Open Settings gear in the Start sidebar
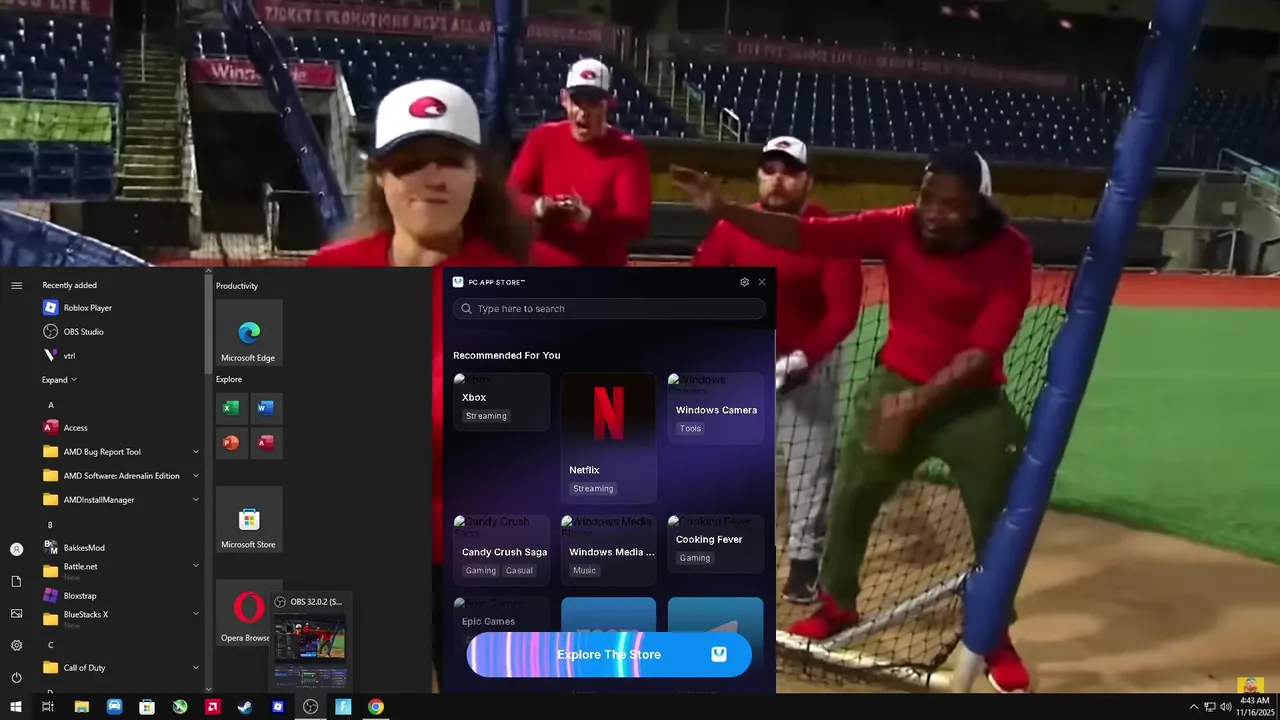This screenshot has width=1280, height=720. [16, 645]
